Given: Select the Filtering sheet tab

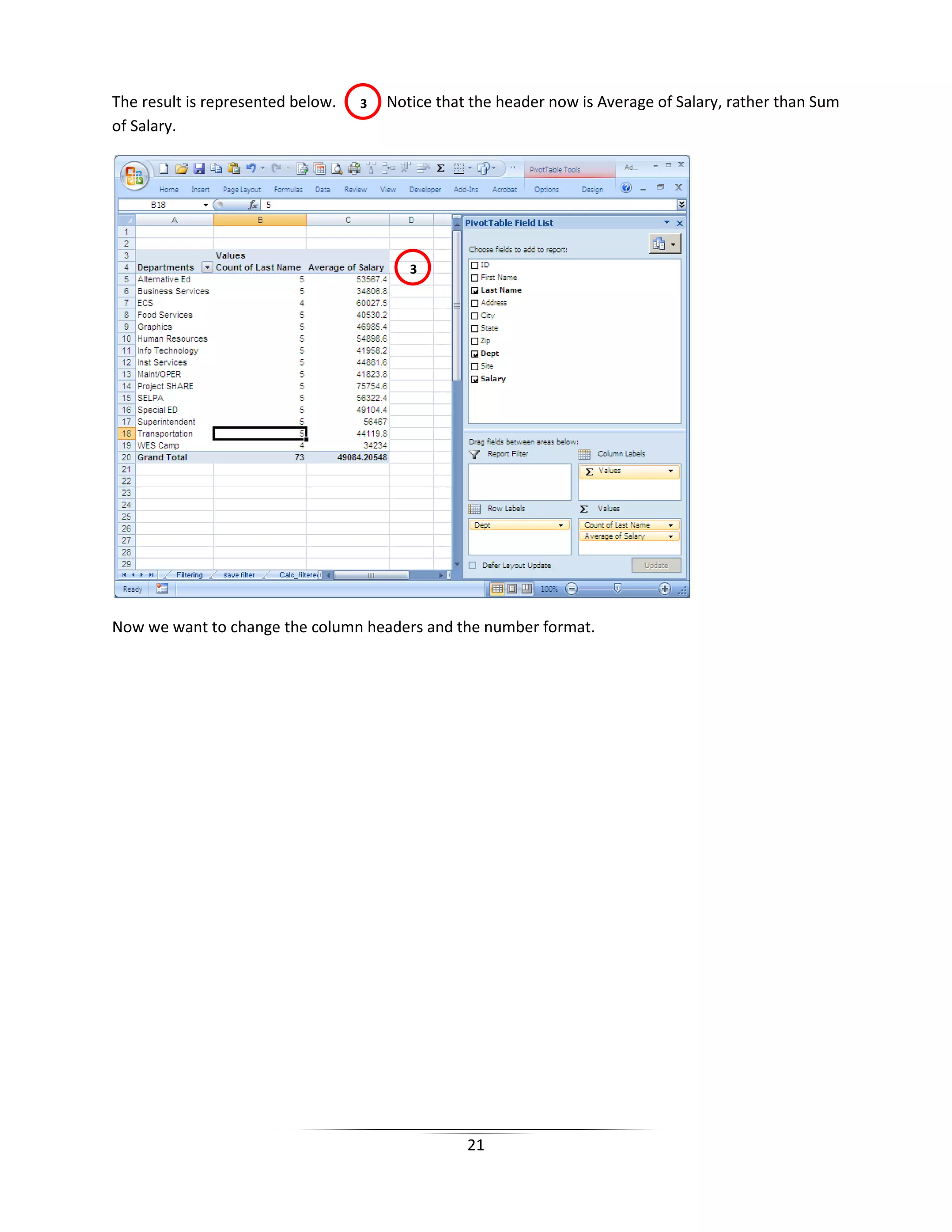Looking at the screenshot, I should tap(189, 575).
